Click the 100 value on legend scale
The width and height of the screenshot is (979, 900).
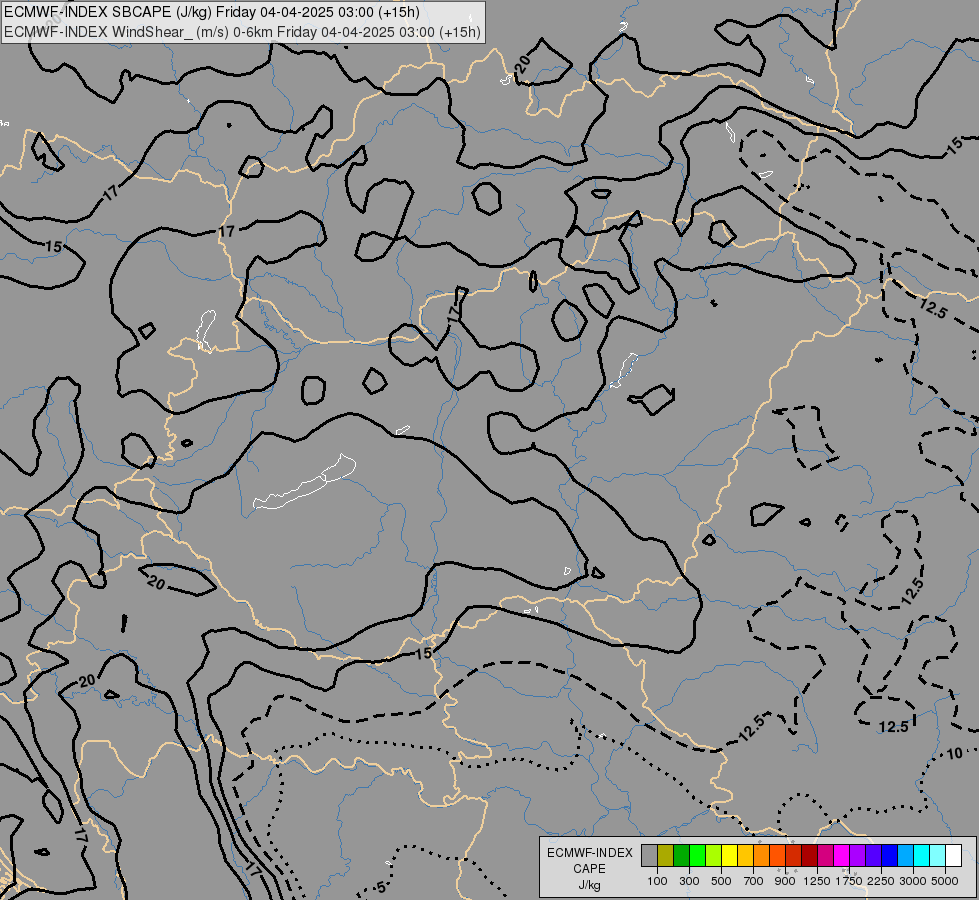click(x=657, y=881)
